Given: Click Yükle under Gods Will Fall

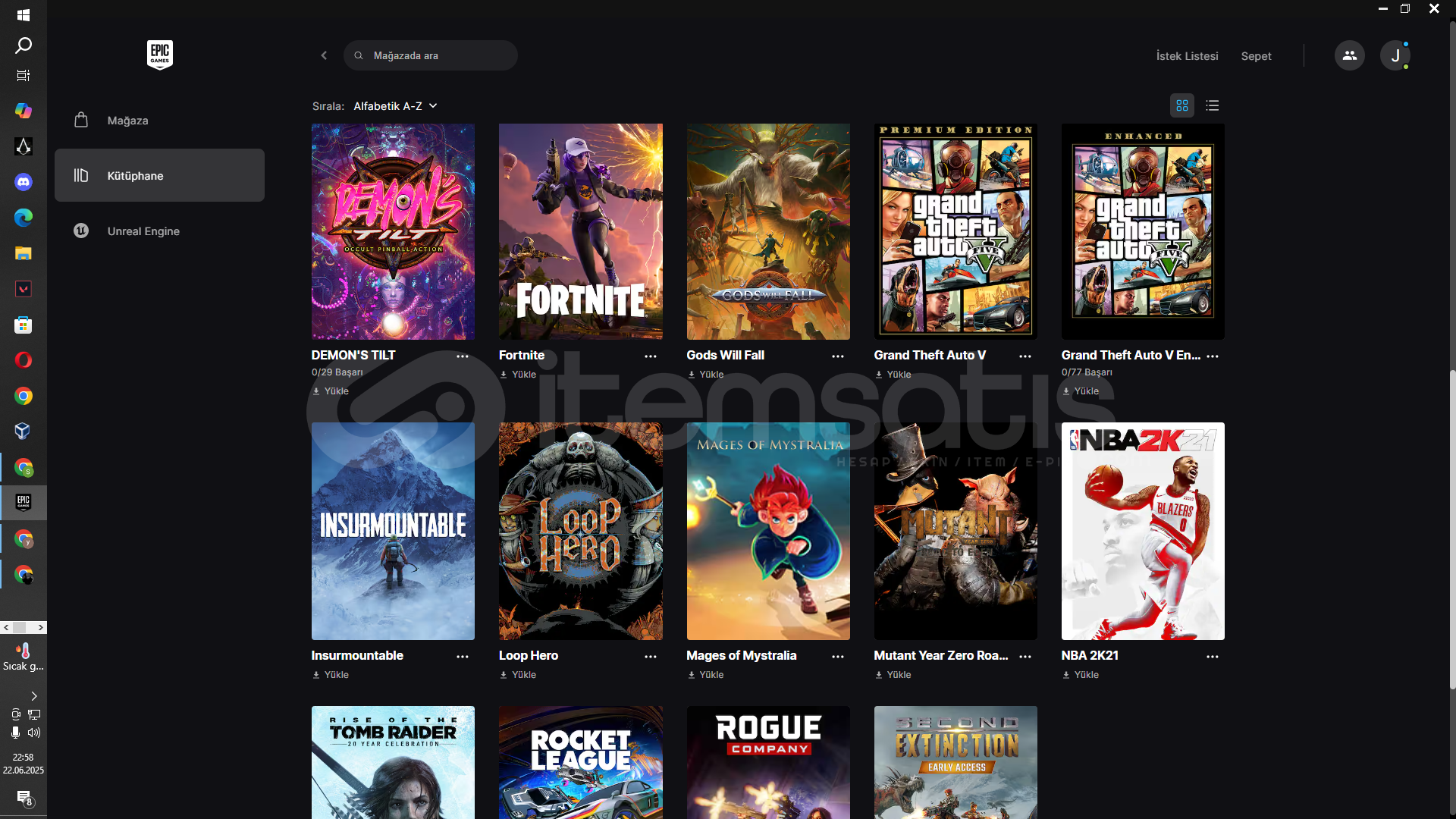Looking at the screenshot, I should coord(705,375).
